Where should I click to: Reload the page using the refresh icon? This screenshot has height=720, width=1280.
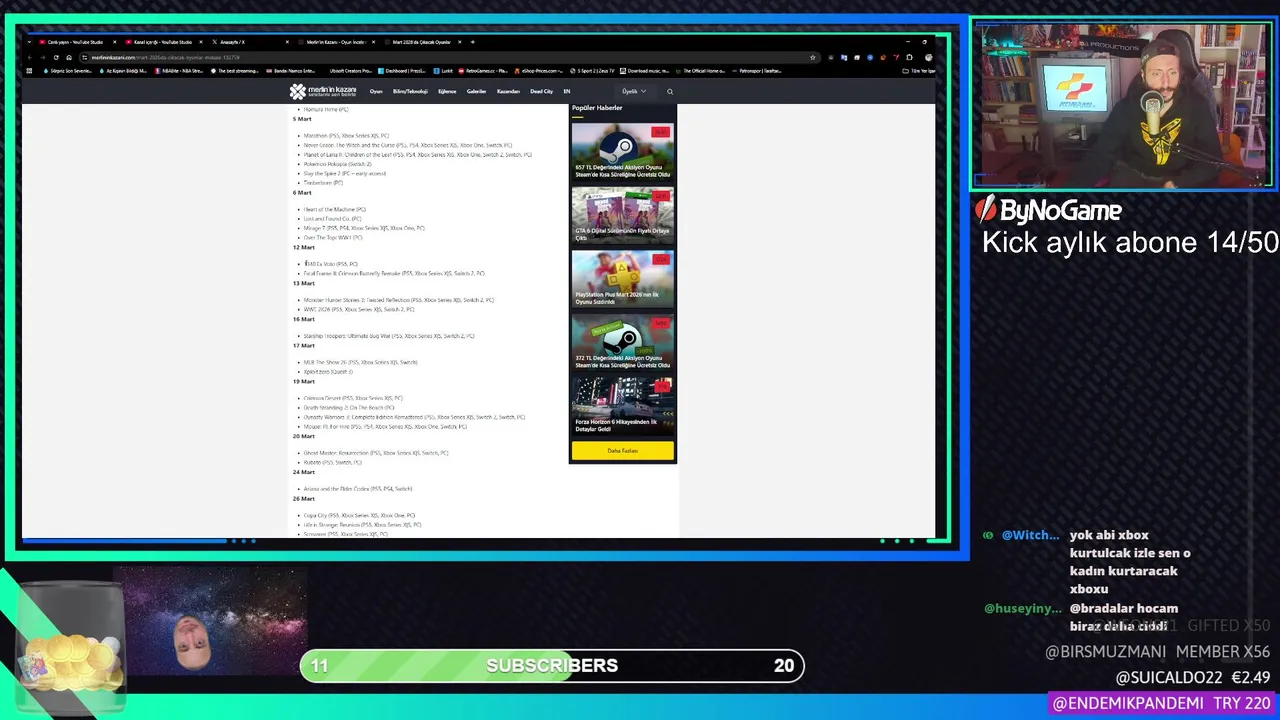point(55,57)
